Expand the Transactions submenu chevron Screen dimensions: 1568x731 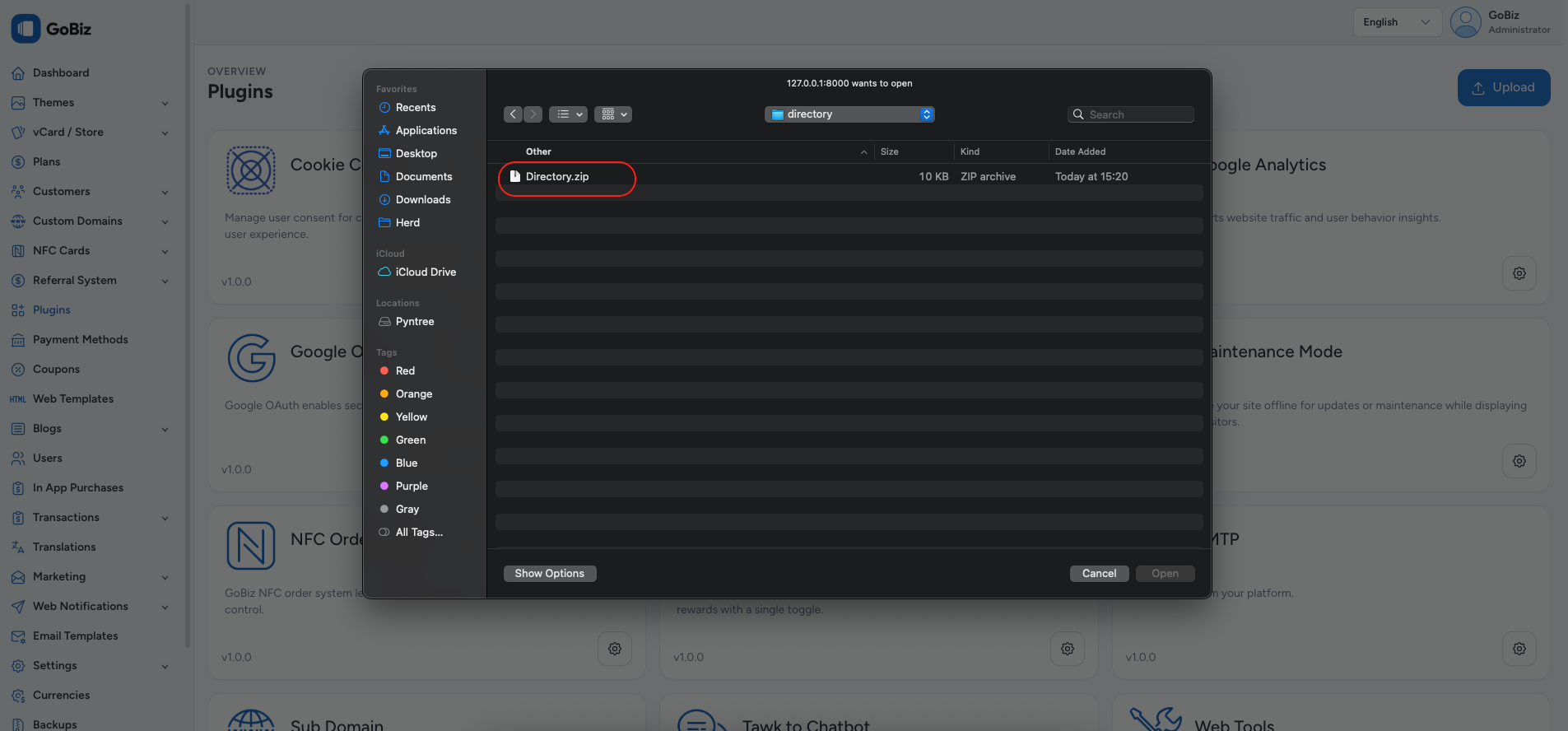click(165, 519)
